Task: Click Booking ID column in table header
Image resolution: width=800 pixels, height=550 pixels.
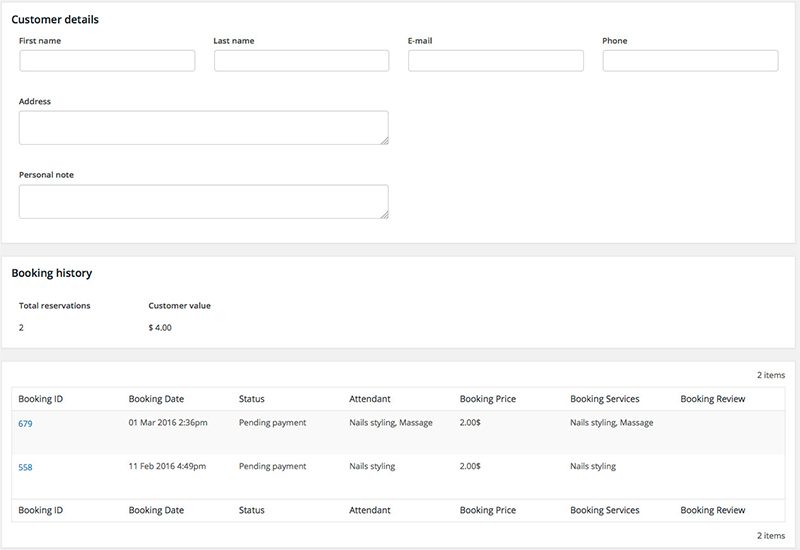Action: point(41,399)
